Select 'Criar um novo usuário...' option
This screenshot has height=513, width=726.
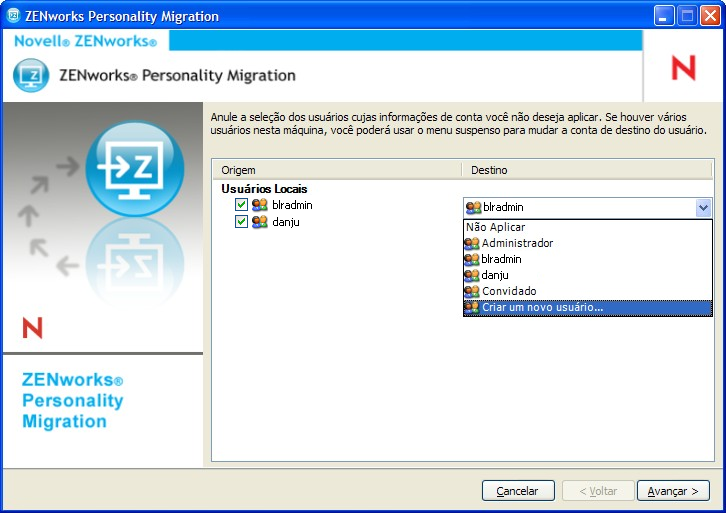coord(588,307)
